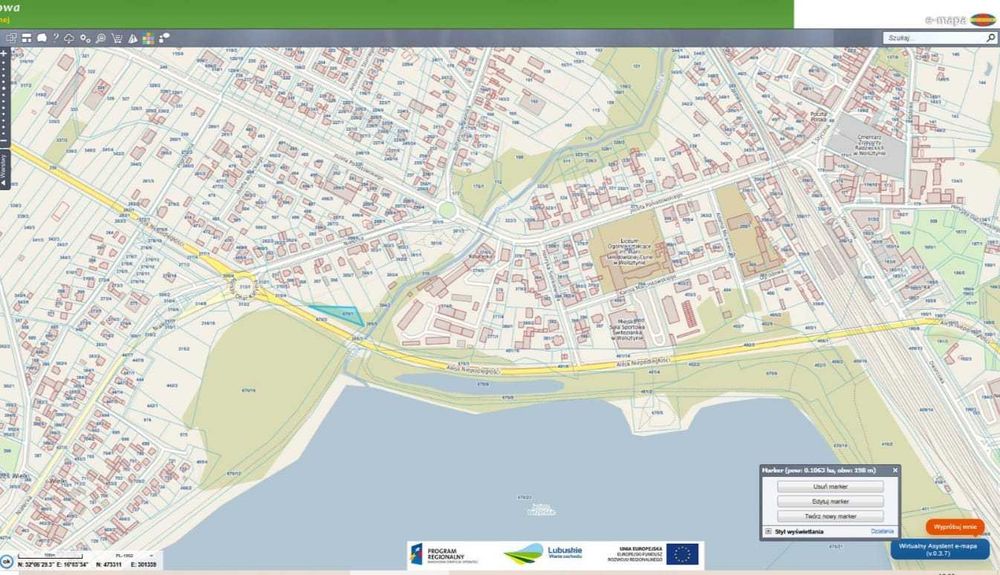Open the colorful squares layer-compositions icon

coord(148,38)
